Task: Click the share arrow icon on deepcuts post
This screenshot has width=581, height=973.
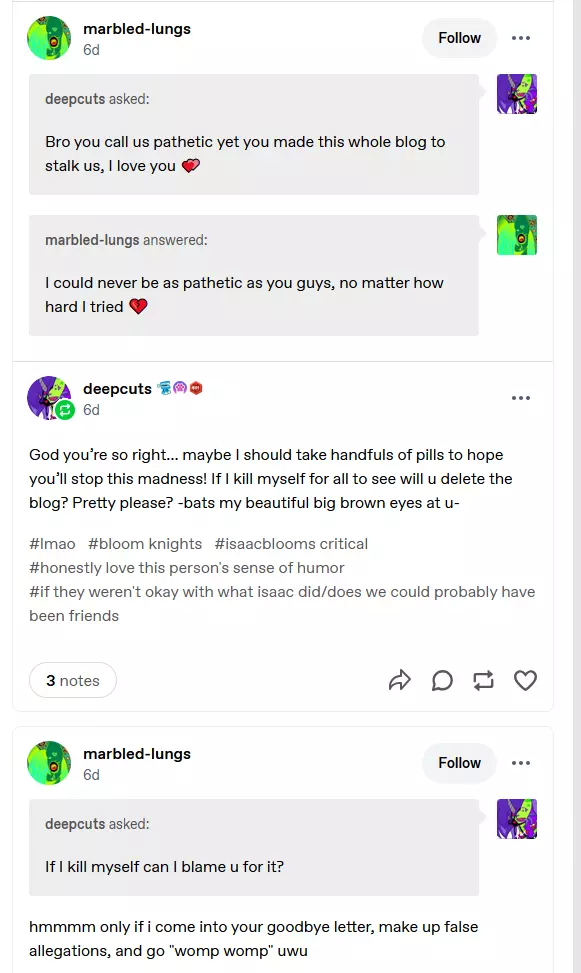Action: pos(400,681)
